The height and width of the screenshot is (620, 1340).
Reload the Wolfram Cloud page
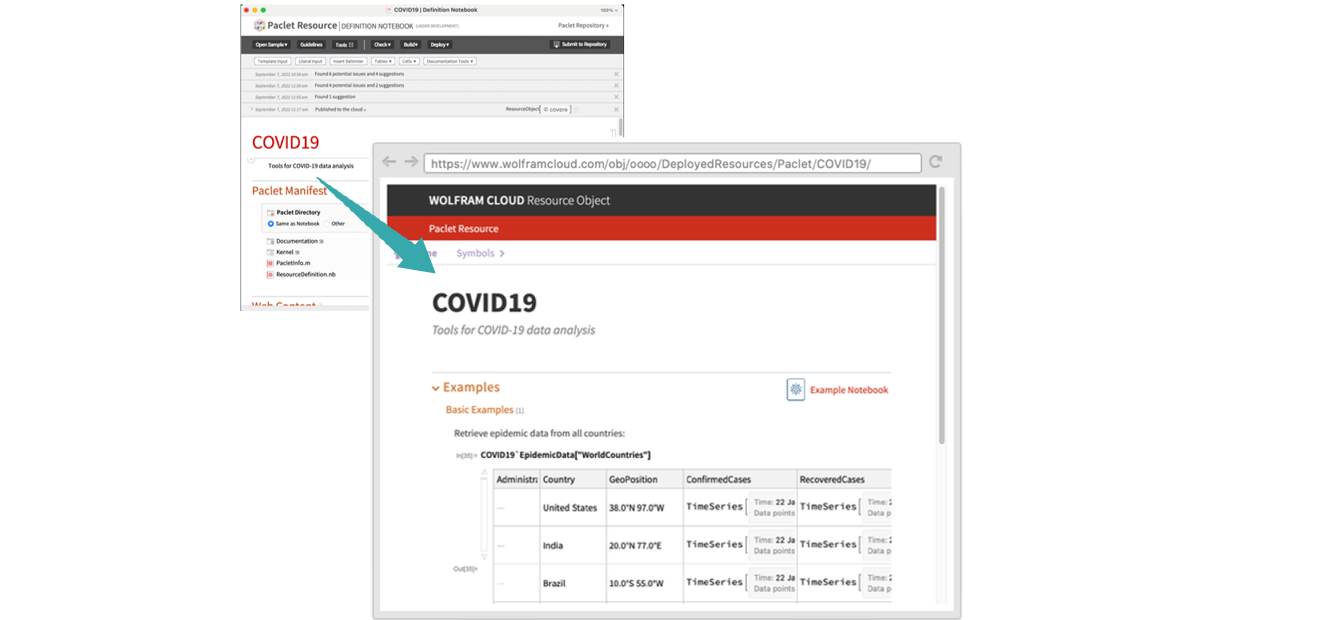pos(936,162)
